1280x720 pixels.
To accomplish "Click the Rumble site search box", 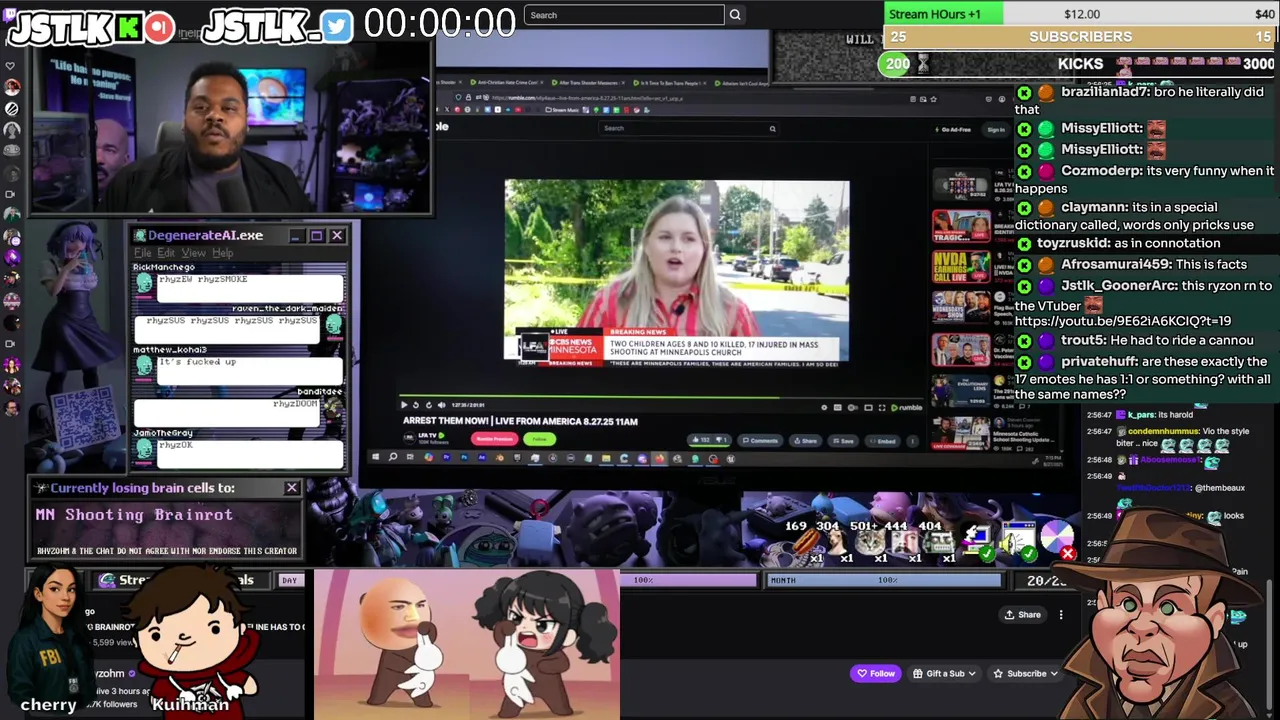I will pos(688,128).
